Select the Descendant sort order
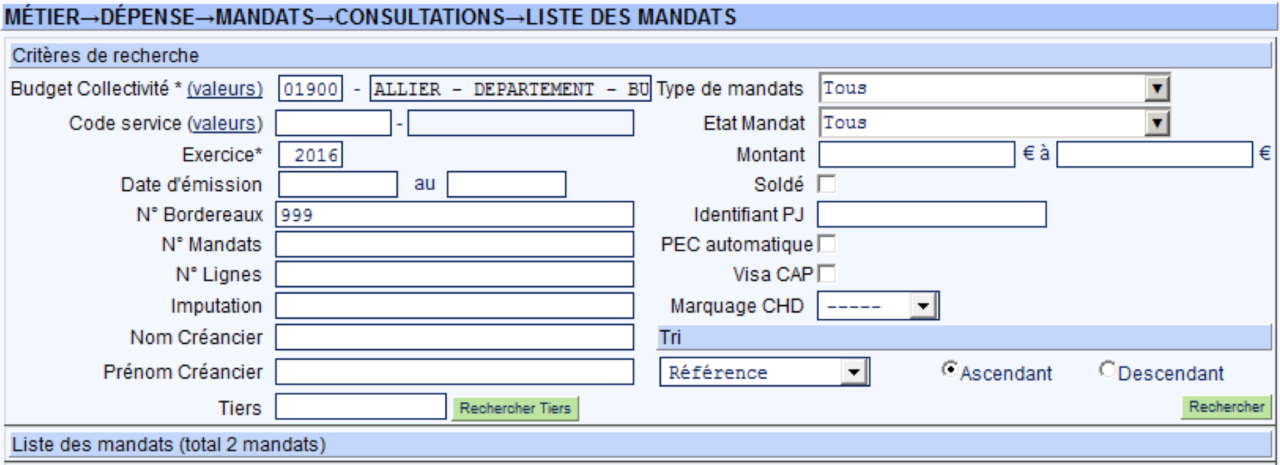The width and height of the screenshot is (1280, 465). pos(1106,370)
